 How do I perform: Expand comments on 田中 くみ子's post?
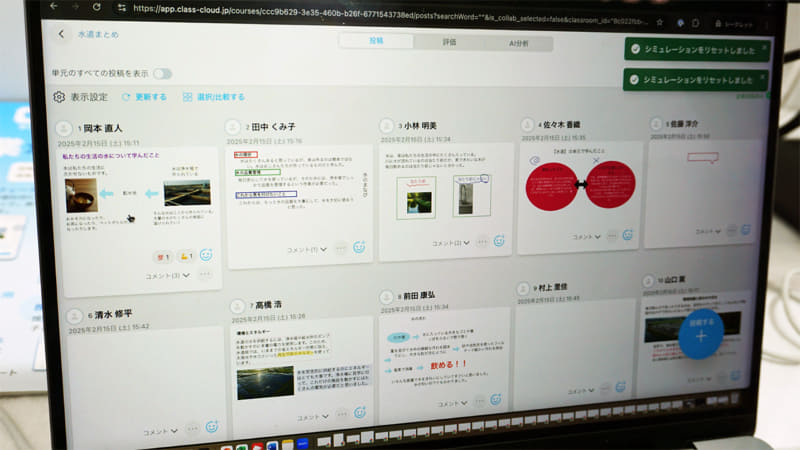click(x=306, y=250)
